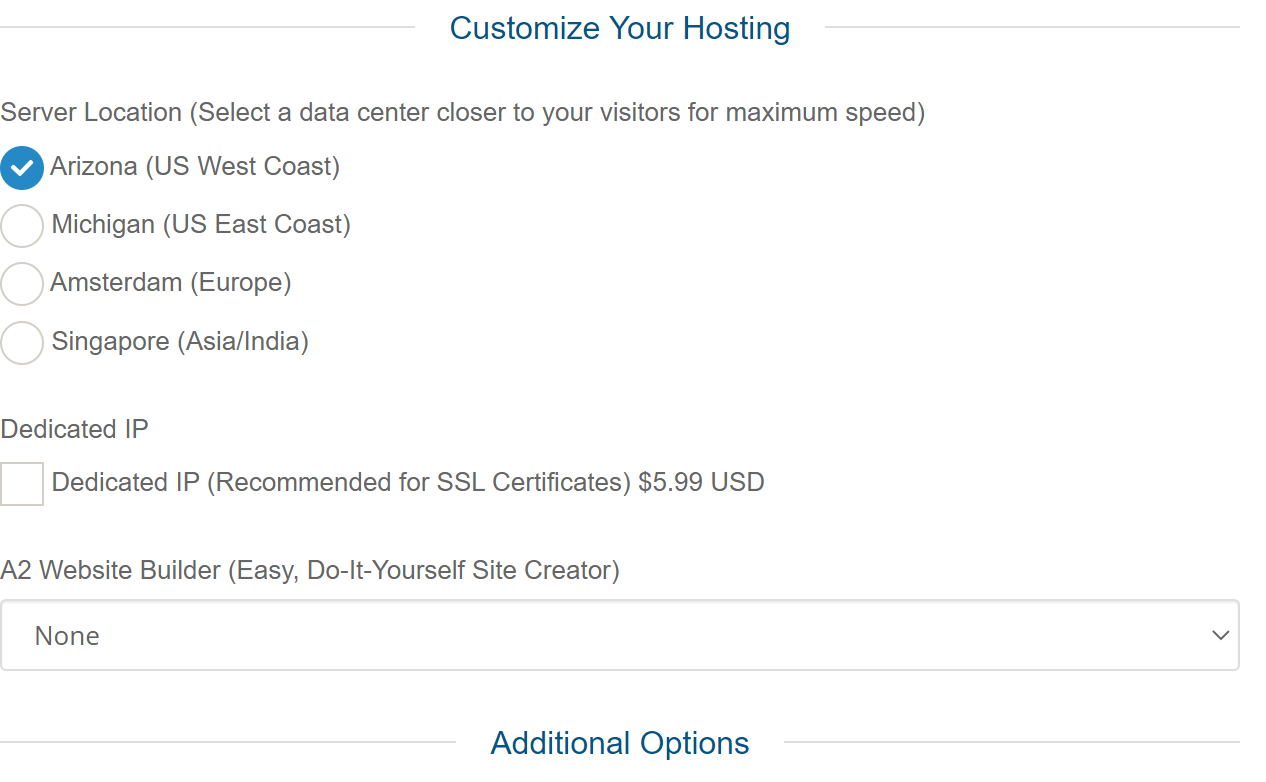Select the Arizona (US West Coast) radio button
The width and height of the screenshot is (1266, 782).
[22, 168]
